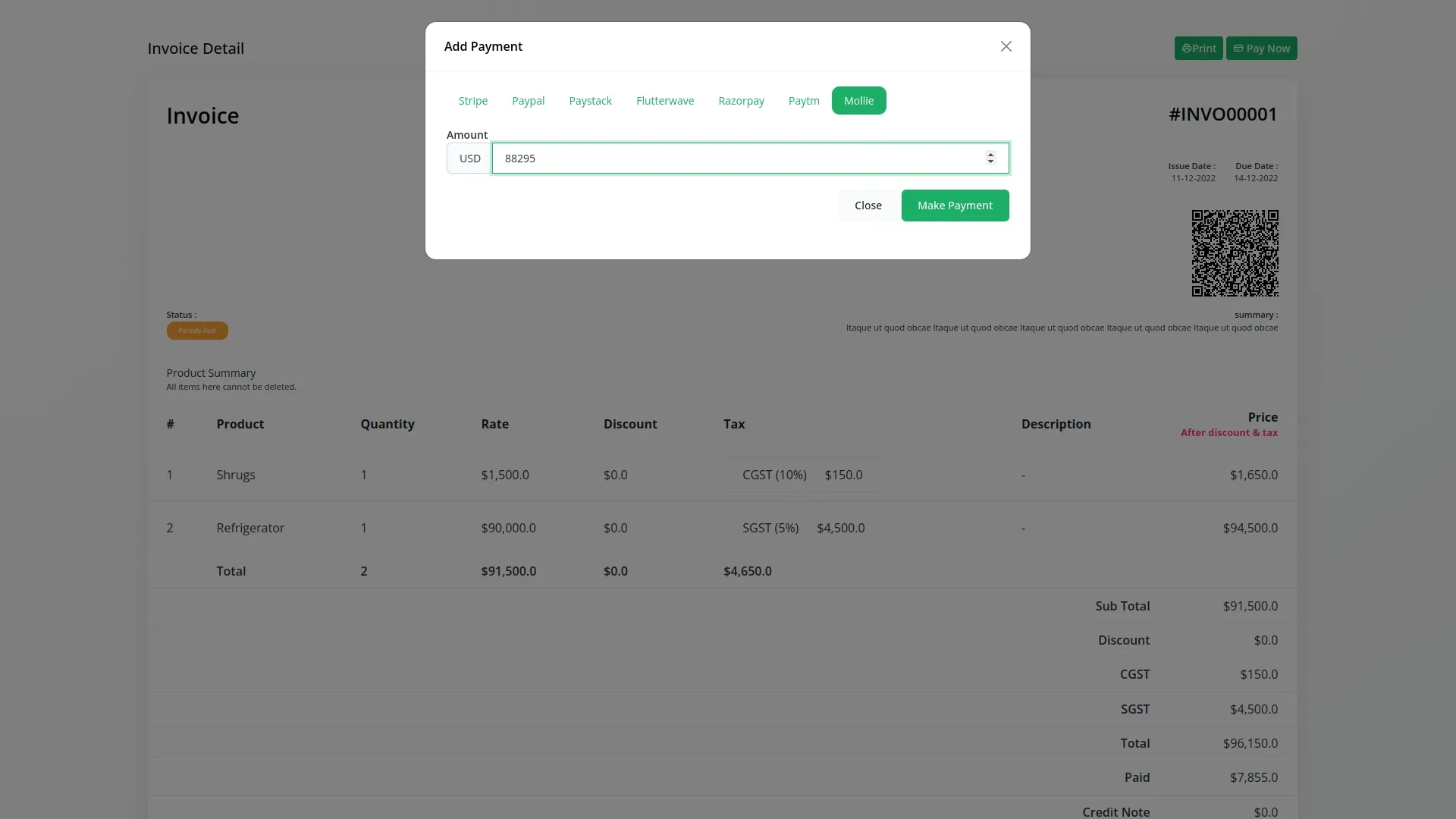The image size is (1456, 819).
Task: Click the active Mollie tab
Action: point(858,101)
